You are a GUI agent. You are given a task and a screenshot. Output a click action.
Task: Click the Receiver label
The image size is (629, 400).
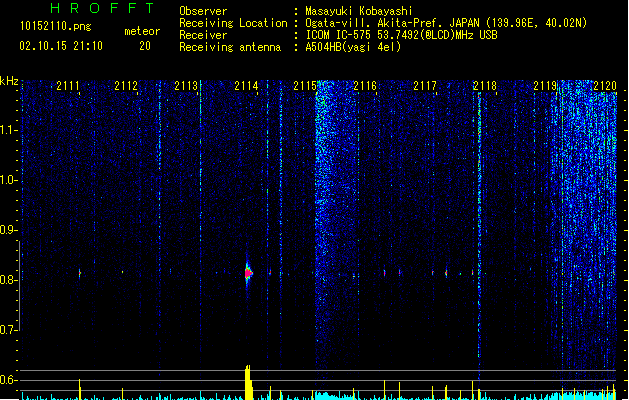coord(203,35)
